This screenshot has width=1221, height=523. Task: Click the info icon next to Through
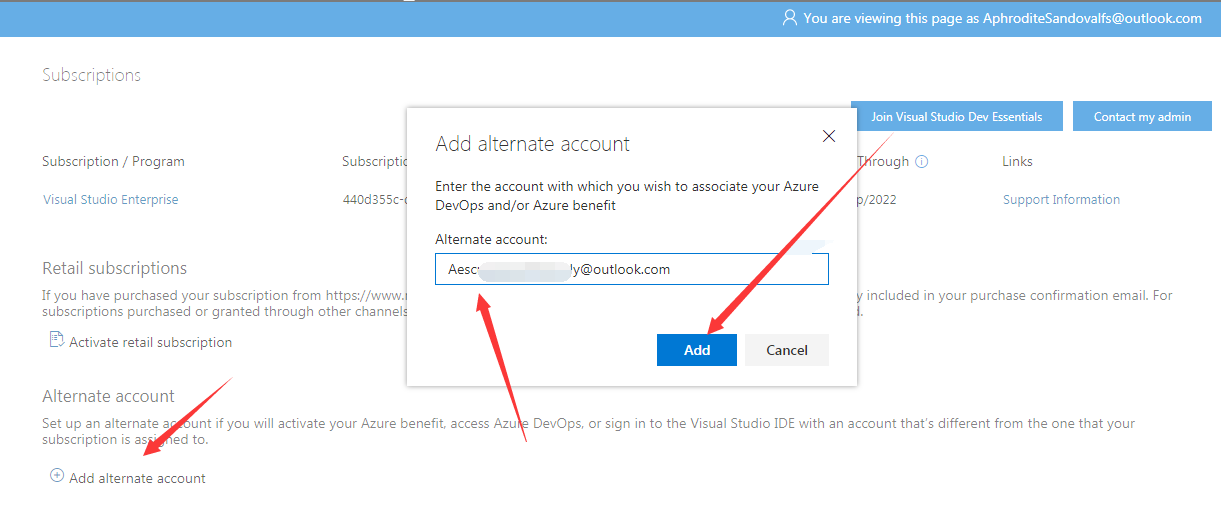pyautogui.click(x=922, y=161)
